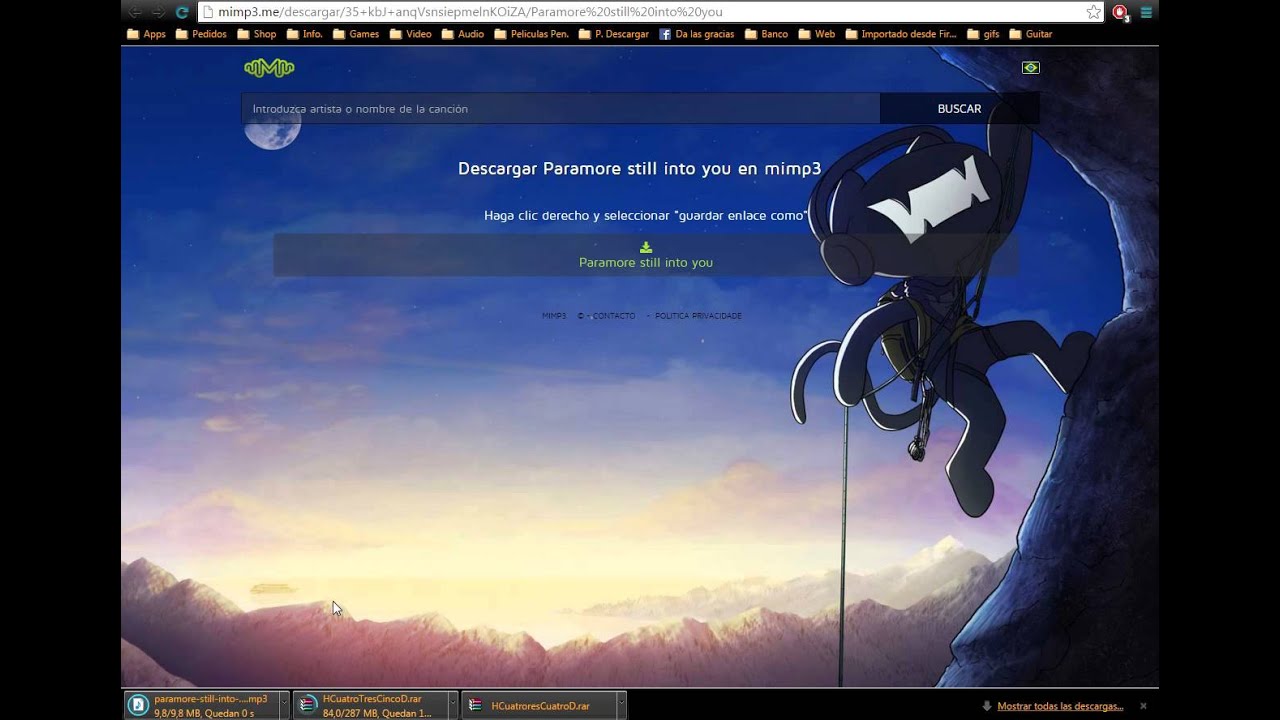Image resolution: width=1280 pixels, height=720 pixels.
Task: Click the green download arrow icon
Action: 646,247
